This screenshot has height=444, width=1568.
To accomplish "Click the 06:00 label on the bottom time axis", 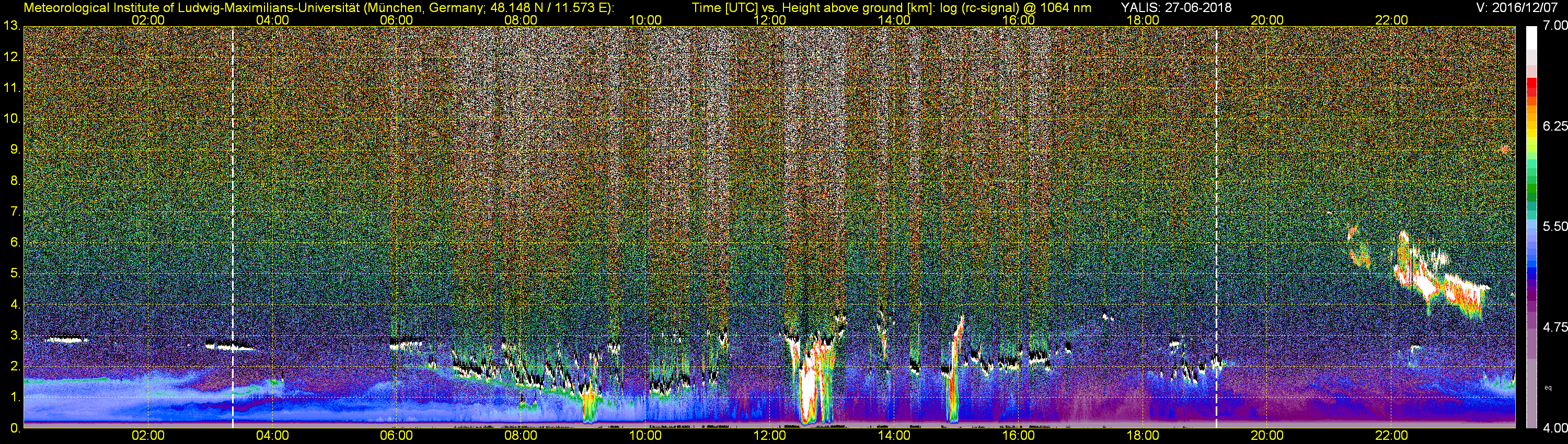I will point(396,436).
